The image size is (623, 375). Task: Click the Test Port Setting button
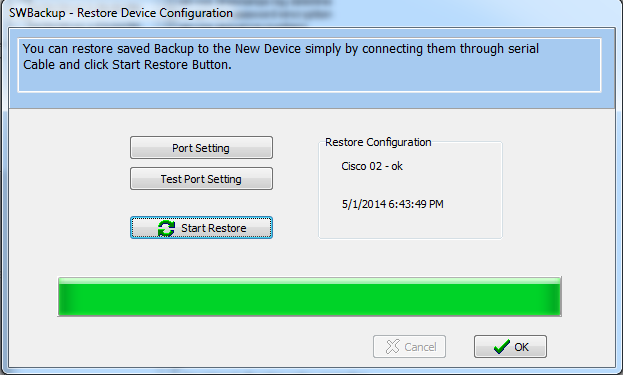coord(201,179)
